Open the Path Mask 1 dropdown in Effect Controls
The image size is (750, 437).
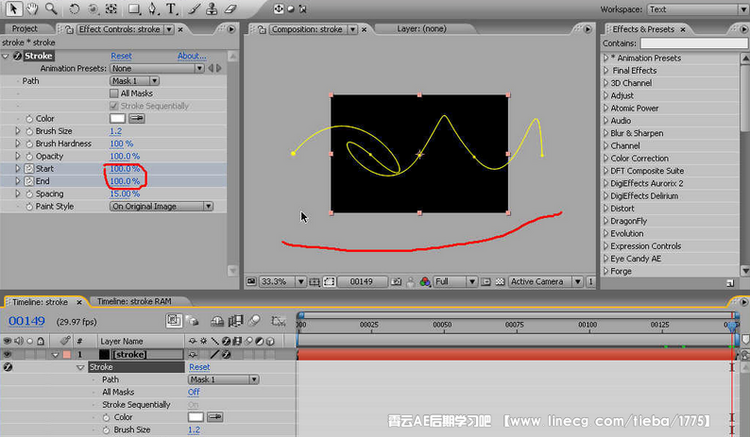click(134, 81)
